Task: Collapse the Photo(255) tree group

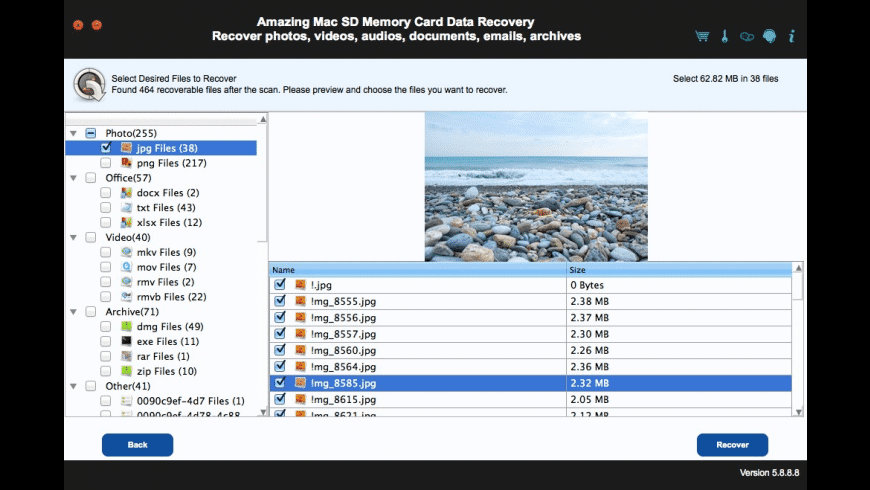Action: coord(73,133)
